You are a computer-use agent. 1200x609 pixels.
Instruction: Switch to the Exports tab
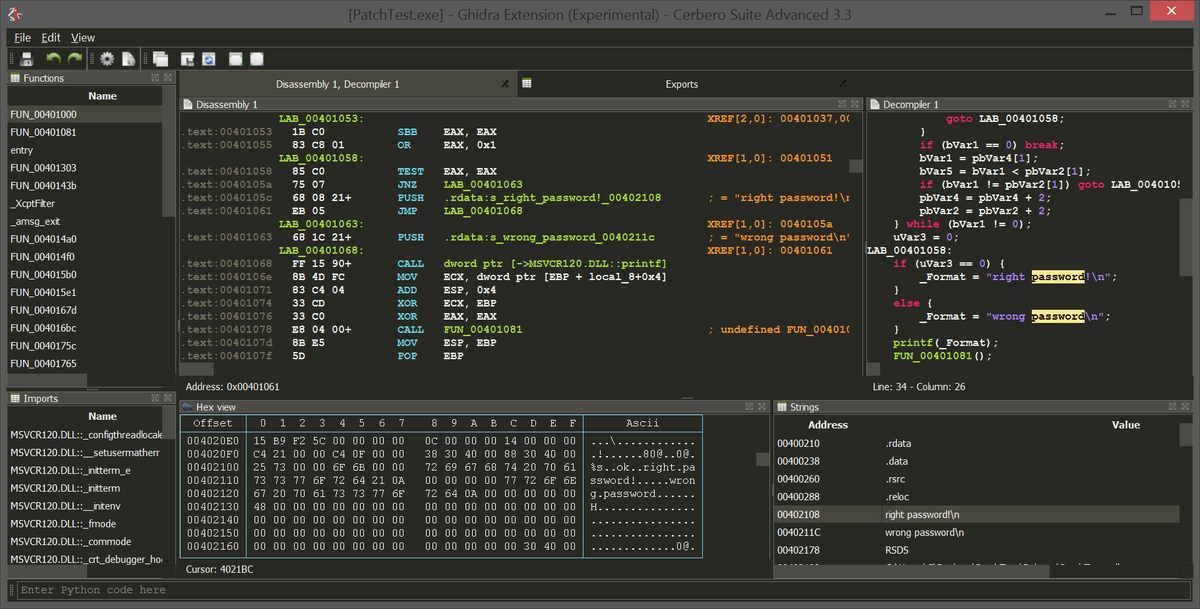click(681, 84)
